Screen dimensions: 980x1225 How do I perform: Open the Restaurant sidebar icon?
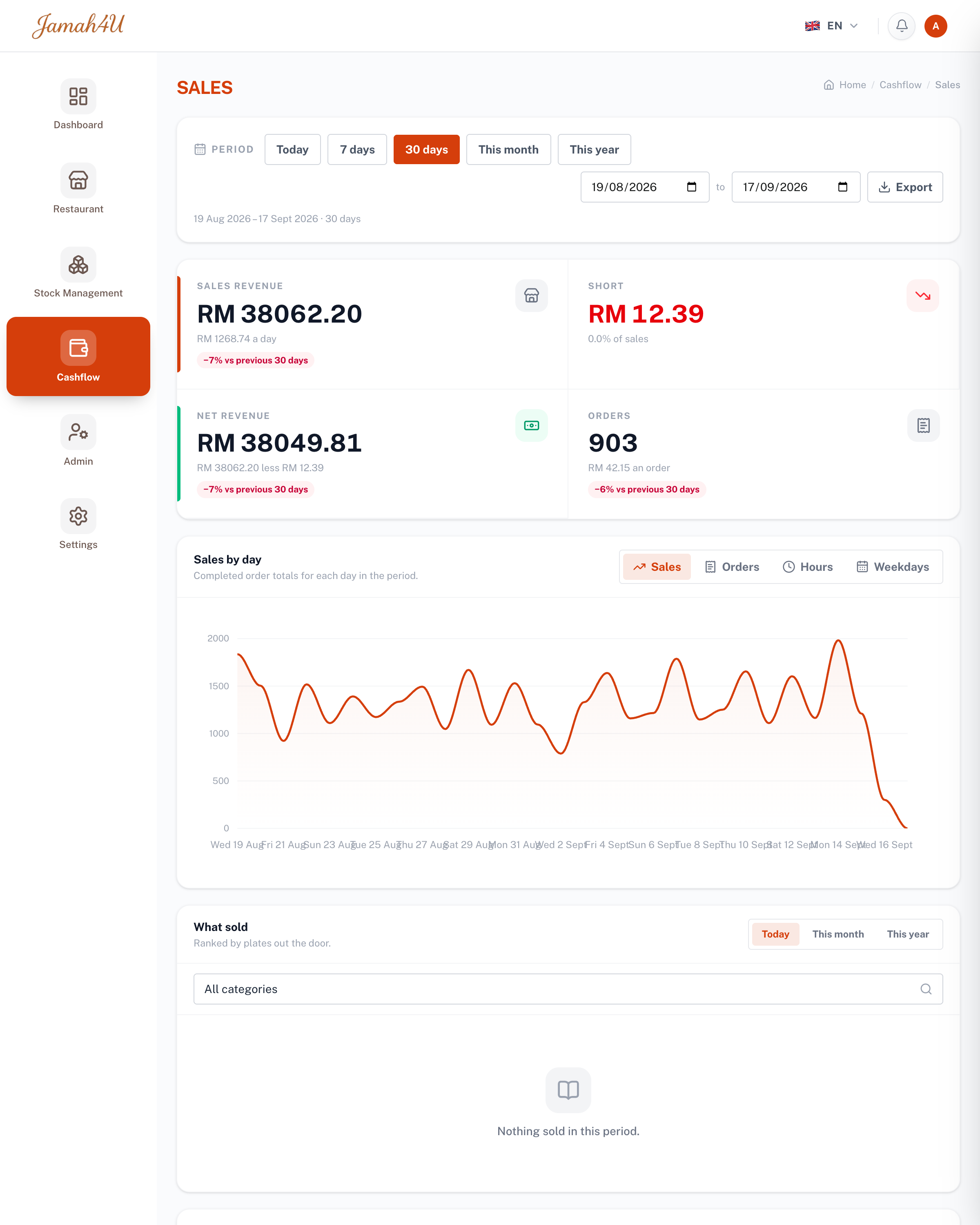78,180
